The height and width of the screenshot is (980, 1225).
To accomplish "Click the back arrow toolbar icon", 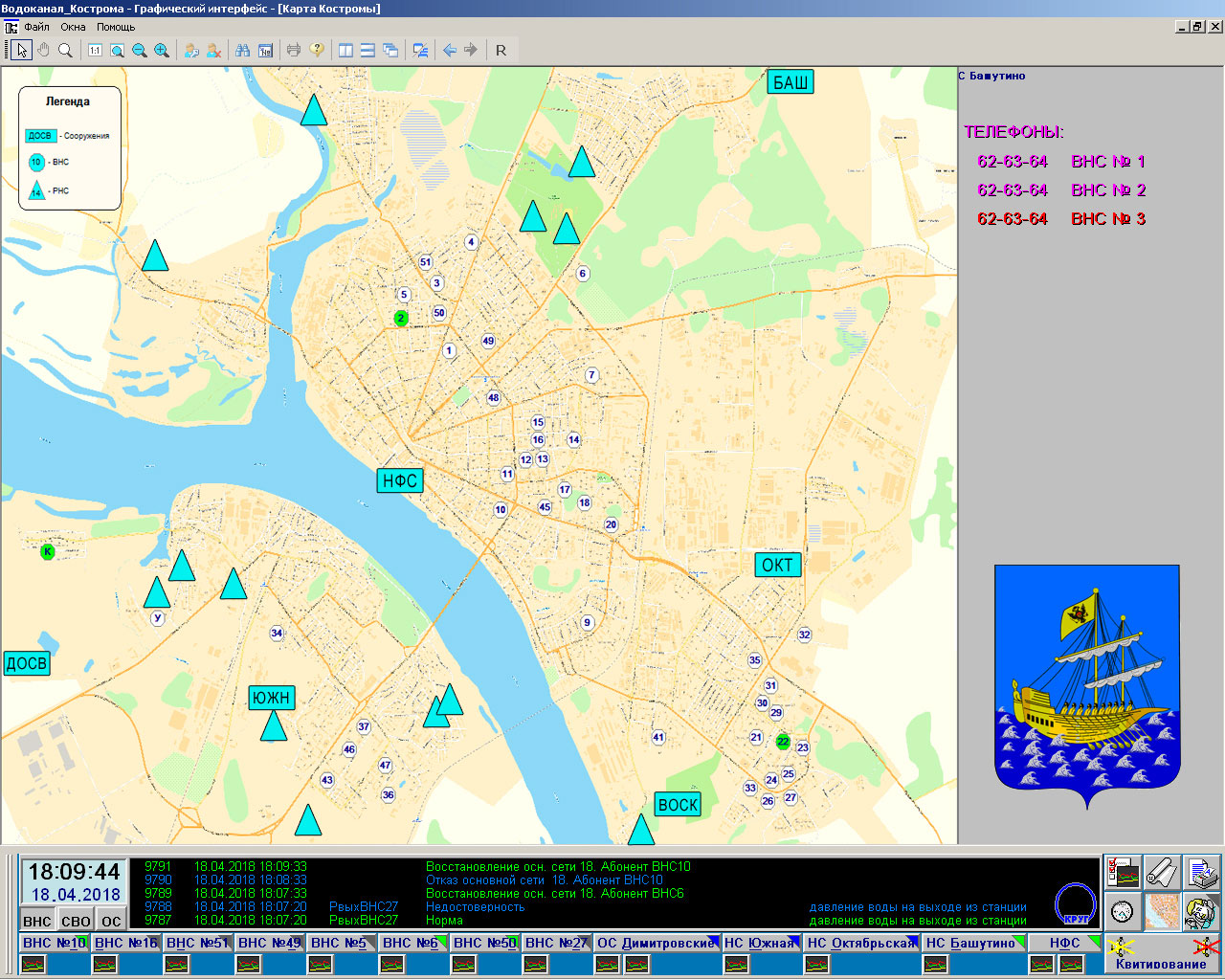I will pyautogui.click(x=449, y=50).
